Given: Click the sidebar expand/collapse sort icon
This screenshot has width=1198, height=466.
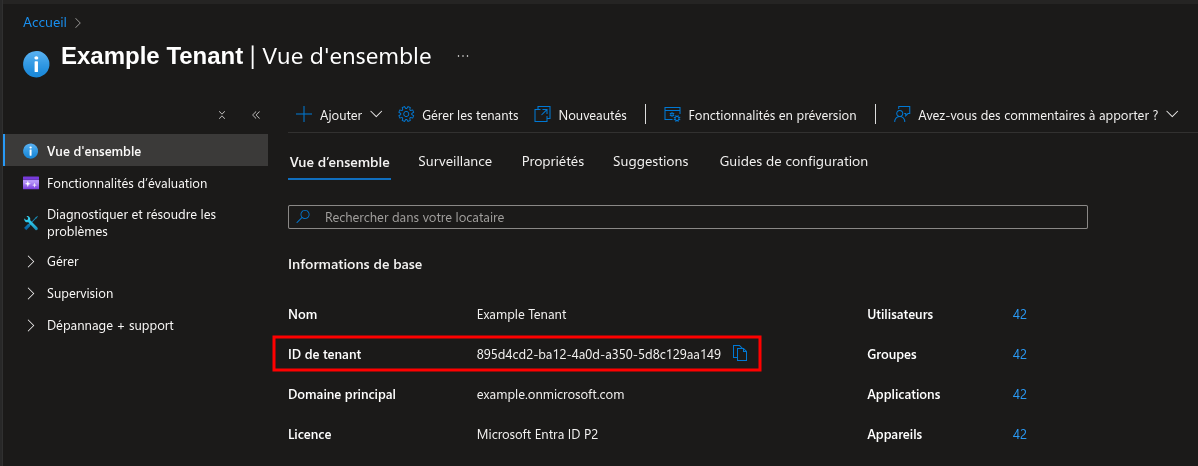Looking at the screenshot, I should pos(222,115).
